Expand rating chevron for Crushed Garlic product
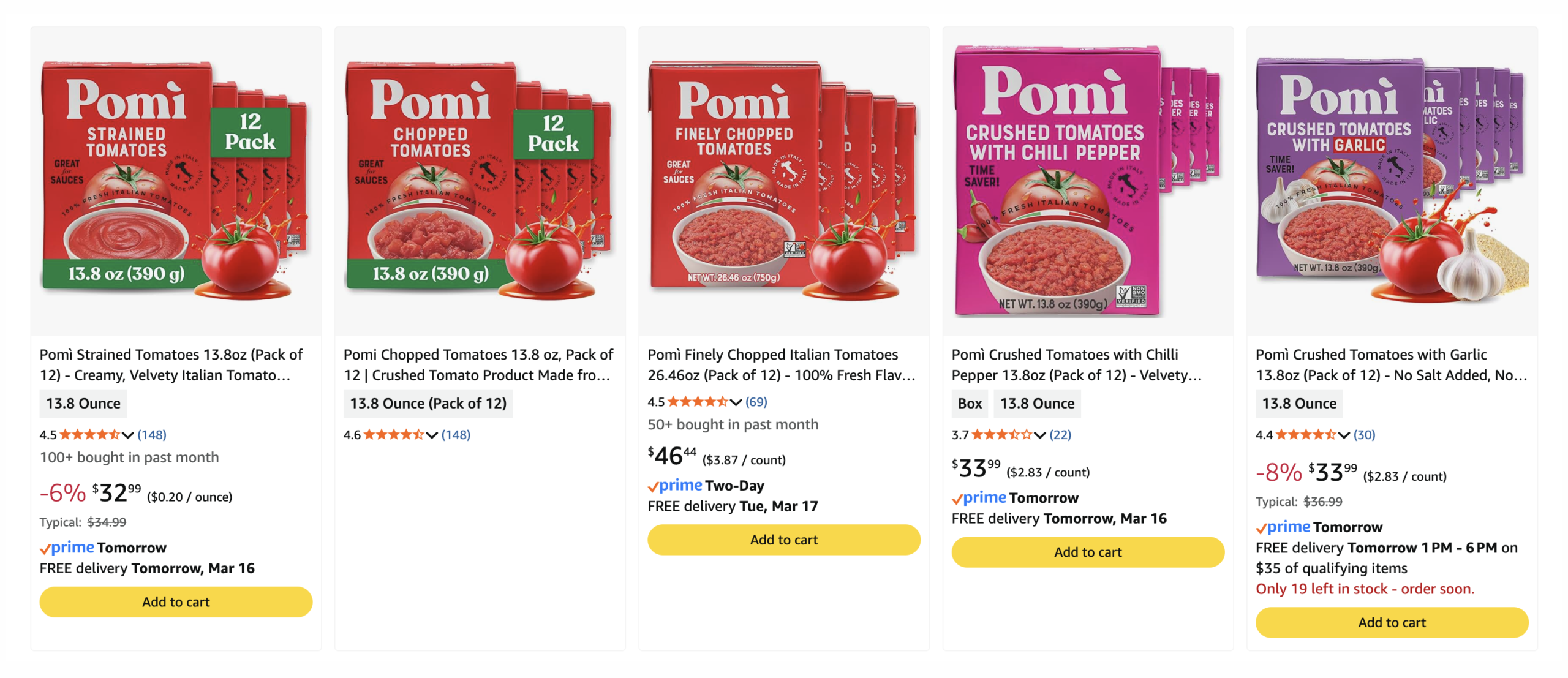 click(1344, 435)
